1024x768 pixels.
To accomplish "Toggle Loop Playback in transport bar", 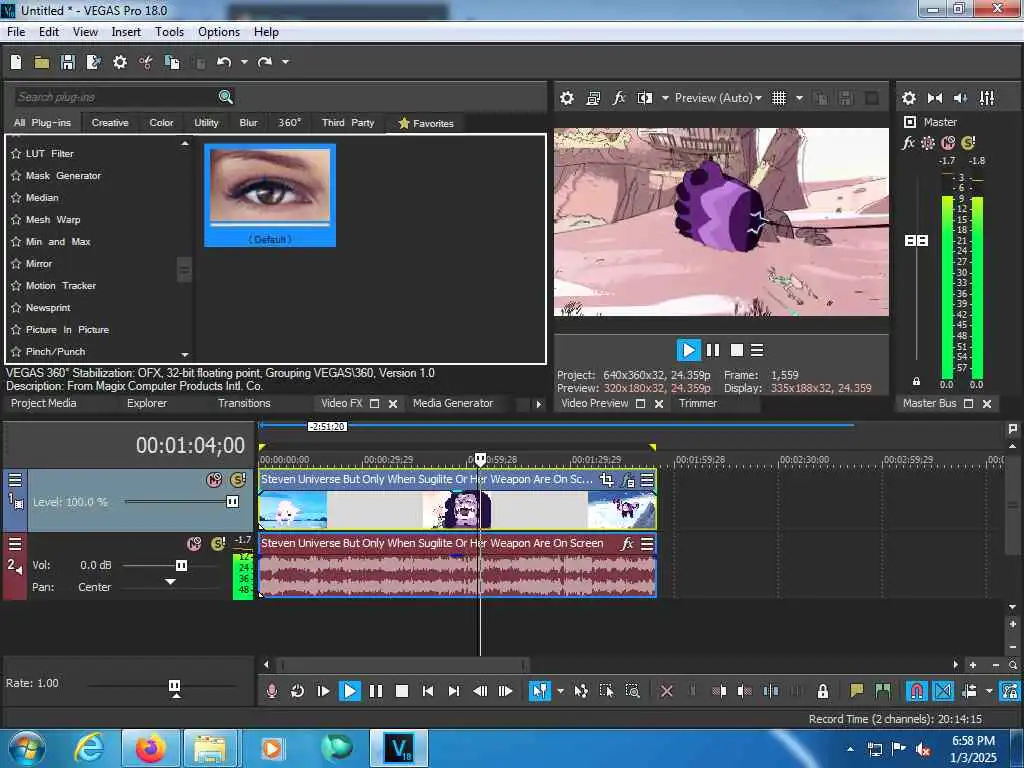I will pyautogui.click(x=297, y=691).
